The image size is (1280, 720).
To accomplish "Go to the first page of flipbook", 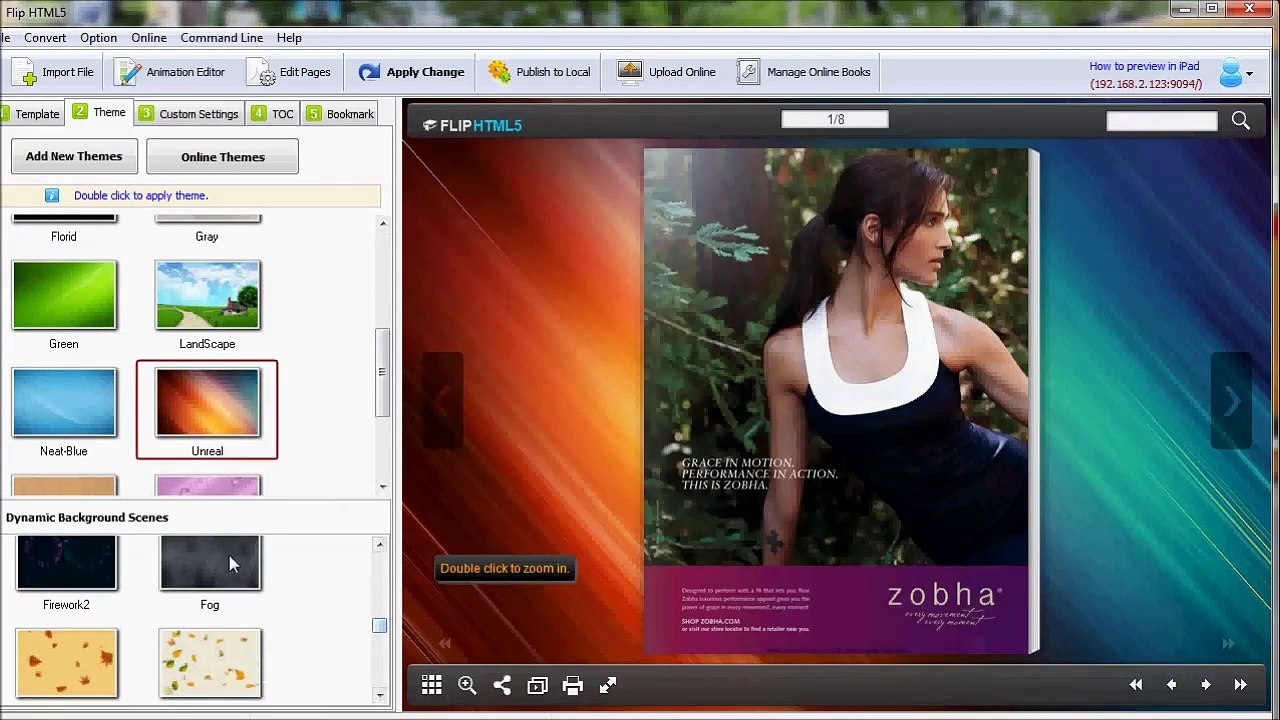I will 1136,685.
